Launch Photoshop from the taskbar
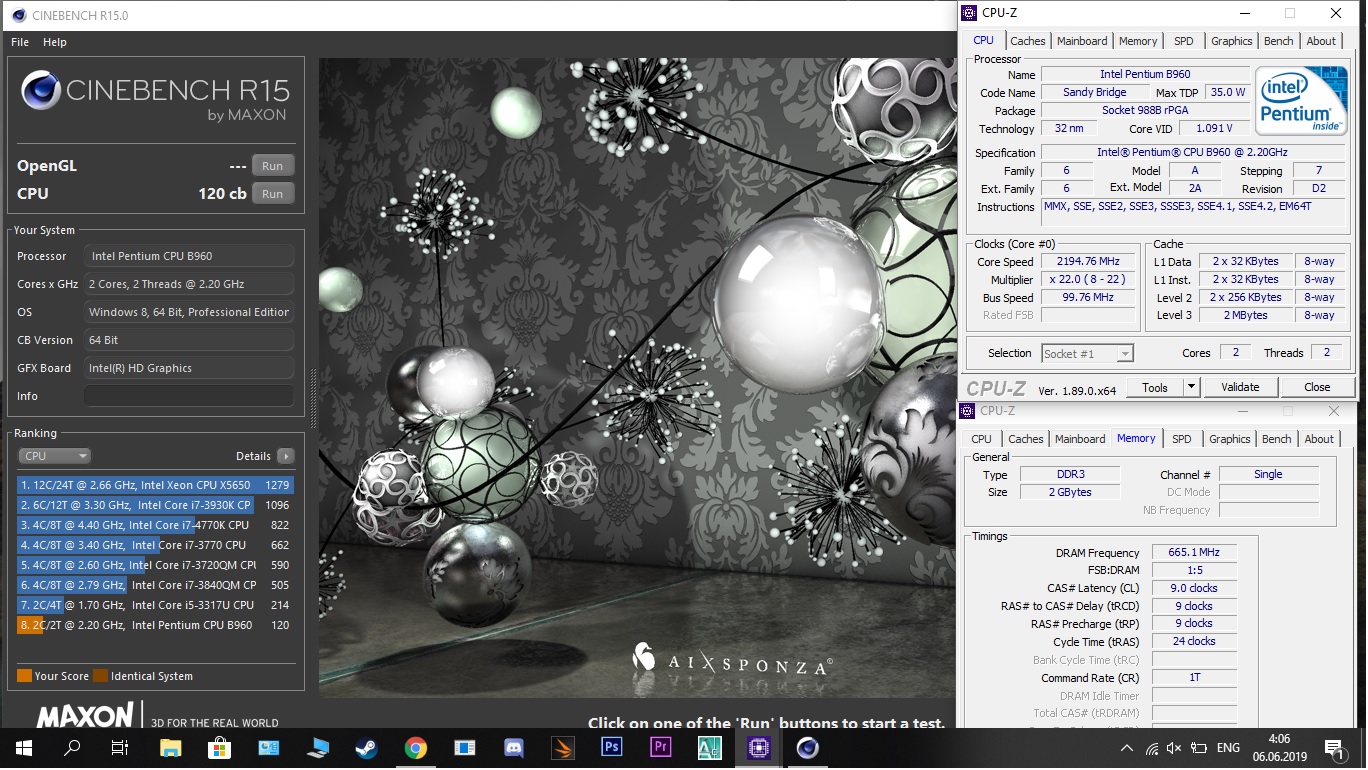 coord(611,748)
